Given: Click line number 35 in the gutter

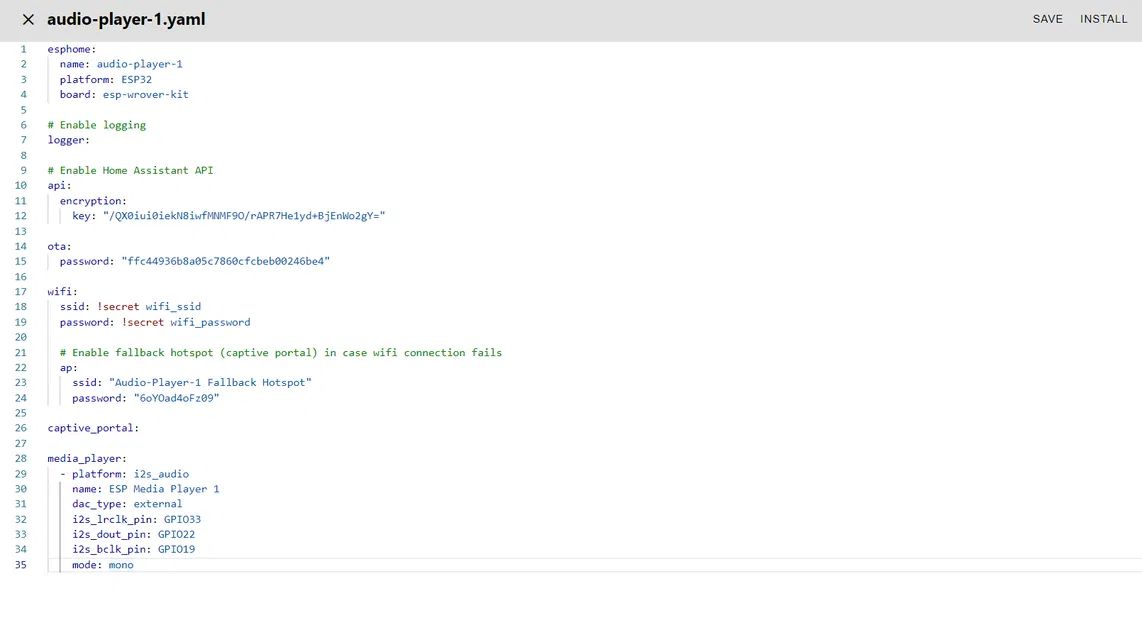Looking at the screenshot, I should 21,565.
